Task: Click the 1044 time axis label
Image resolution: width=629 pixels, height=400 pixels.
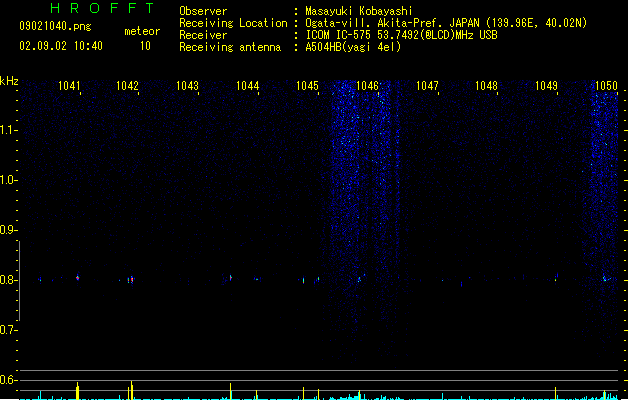Action: pyautogui.click(x=248, y=86)
